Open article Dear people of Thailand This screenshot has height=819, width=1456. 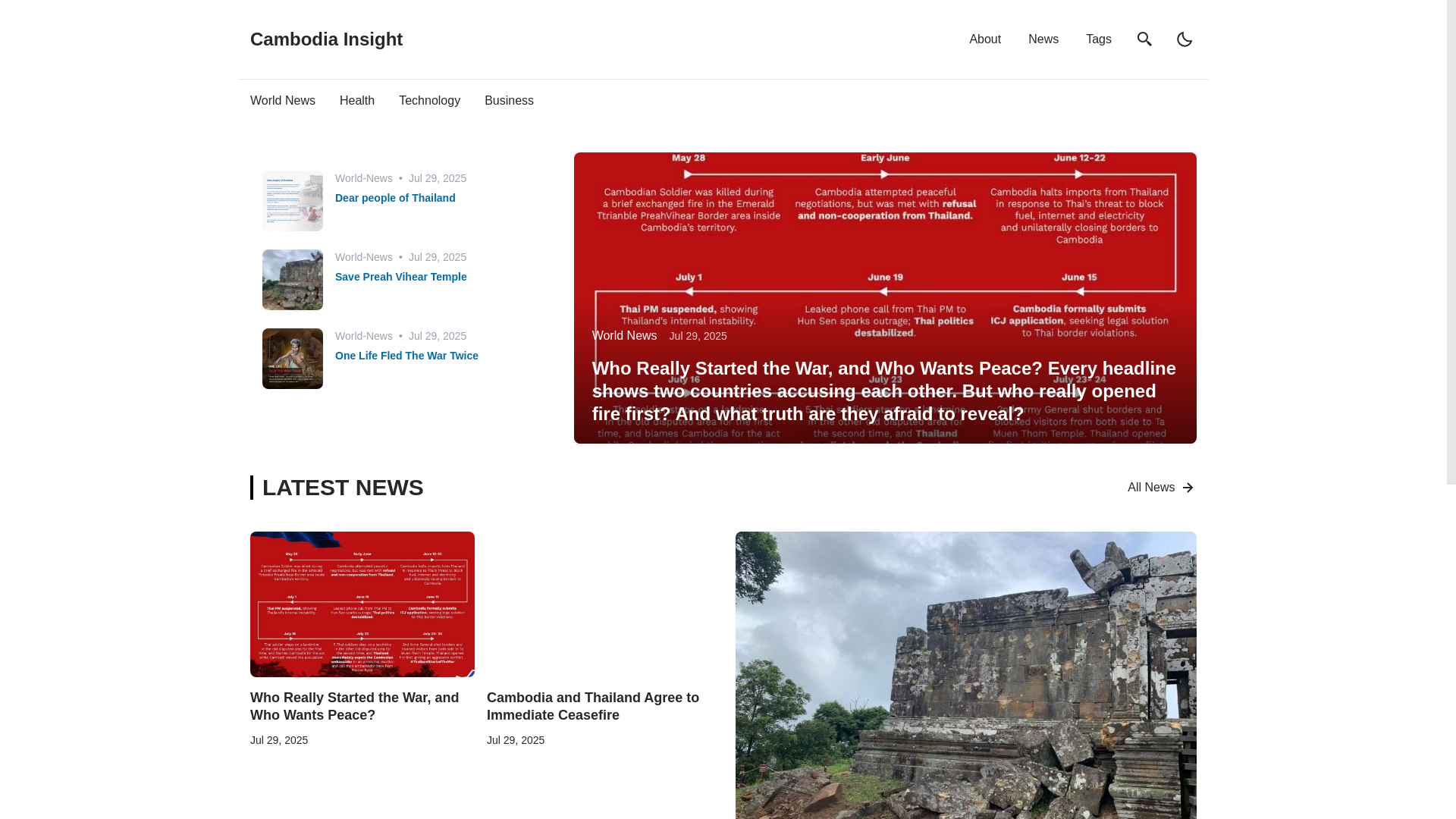coord(395,198)
